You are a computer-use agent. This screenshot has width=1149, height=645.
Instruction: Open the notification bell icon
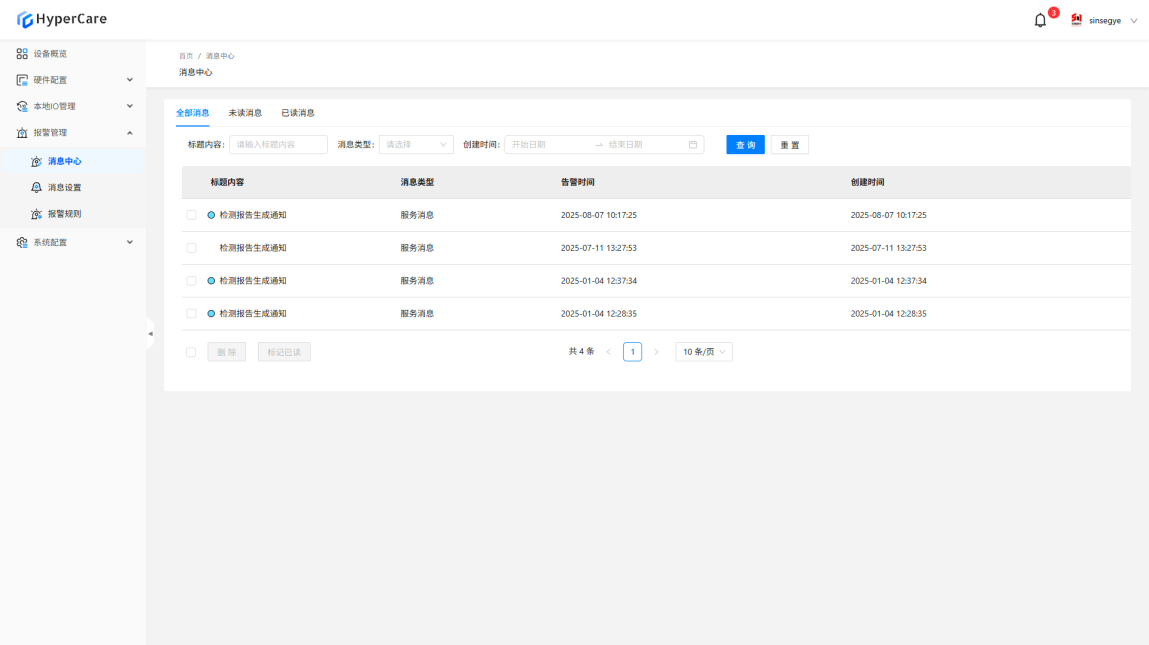pos(1040,20)
